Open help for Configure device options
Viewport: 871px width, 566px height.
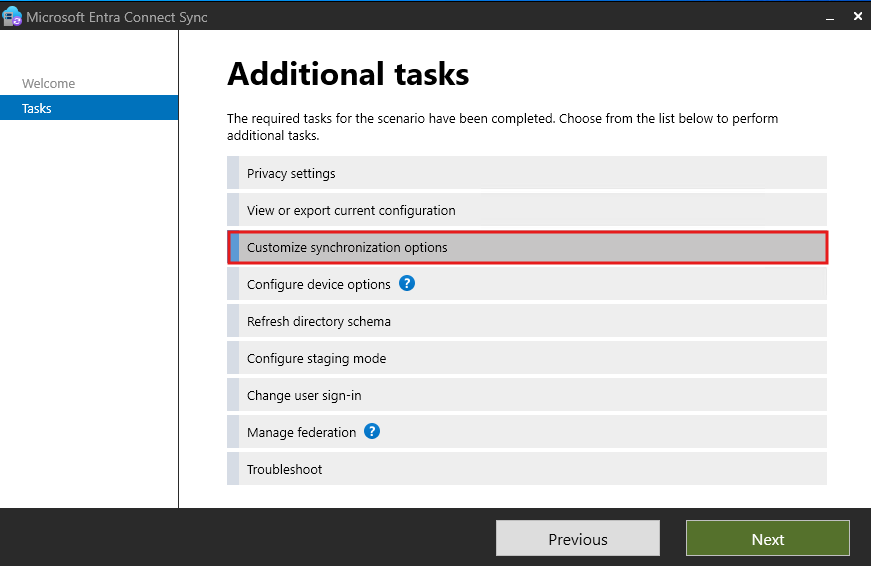tap(407, 283)
